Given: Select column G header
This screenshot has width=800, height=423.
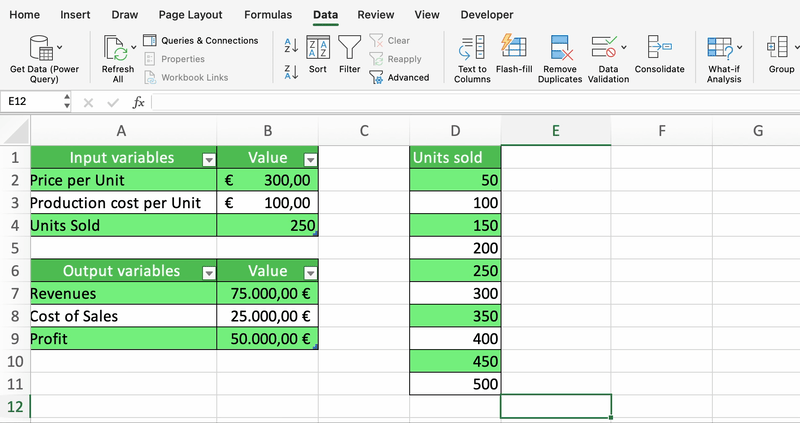Looking at the screenshot, I should point(756,131).
